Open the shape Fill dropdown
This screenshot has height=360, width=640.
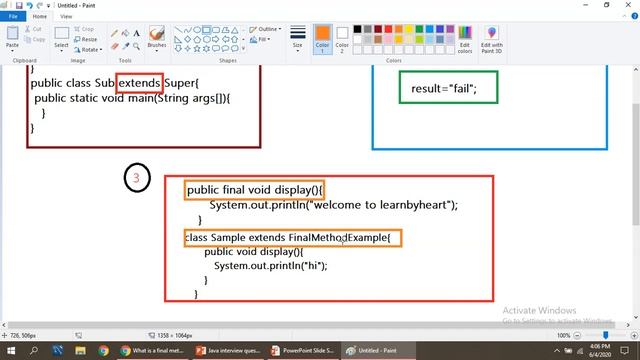[260, 40]
